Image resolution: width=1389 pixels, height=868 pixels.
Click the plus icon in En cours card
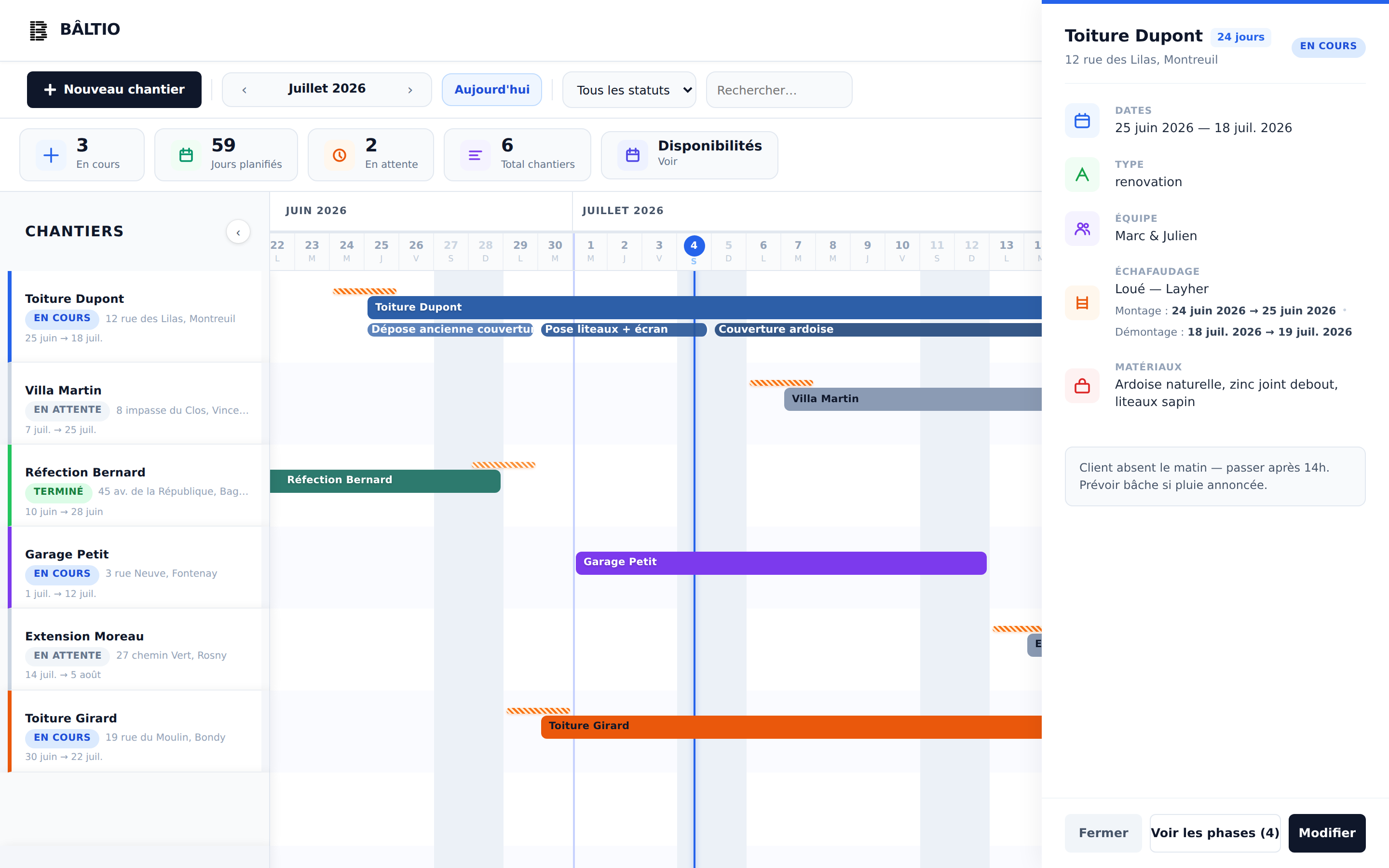click(51, 155)
